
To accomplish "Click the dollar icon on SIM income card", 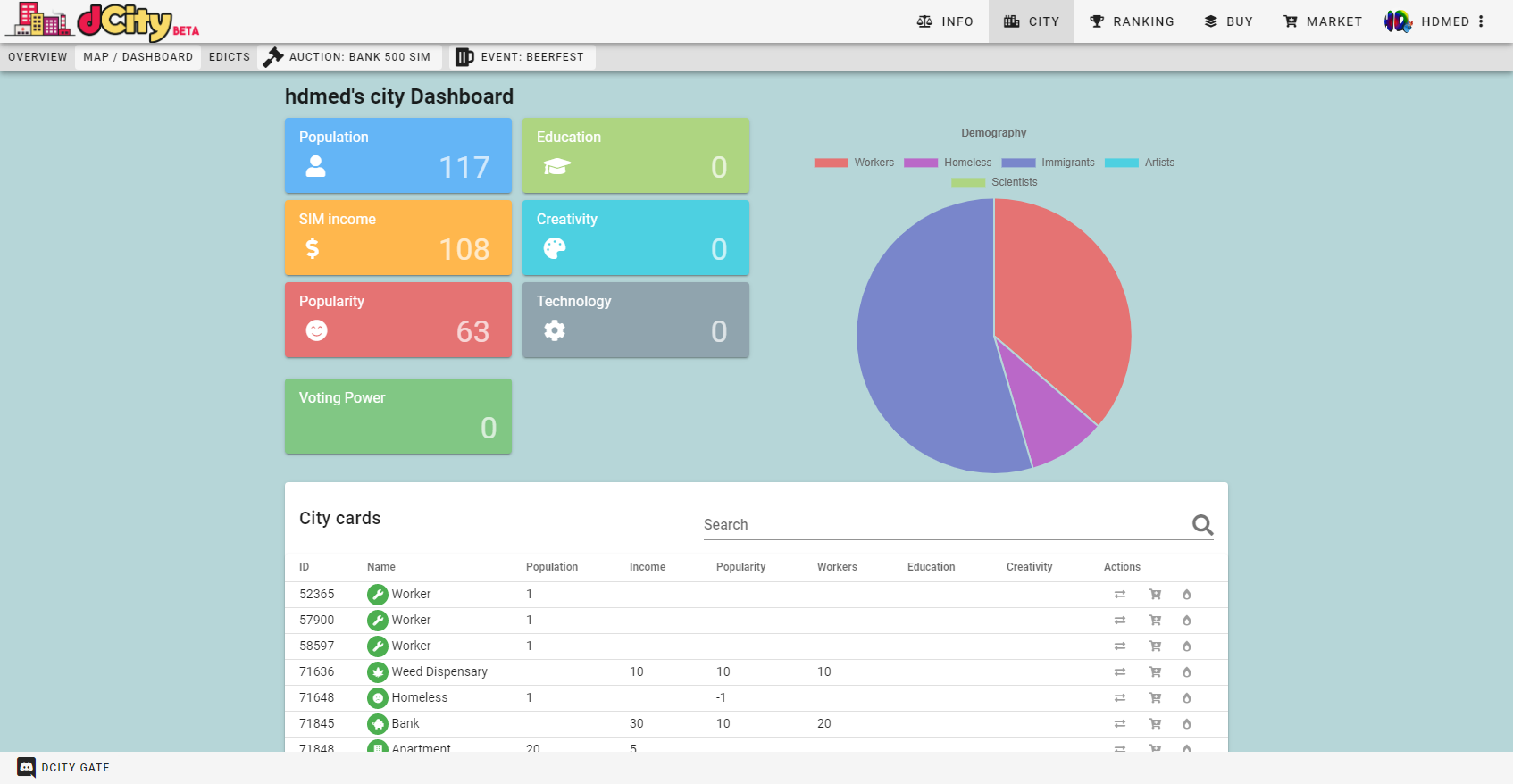I will coord(313,248).
